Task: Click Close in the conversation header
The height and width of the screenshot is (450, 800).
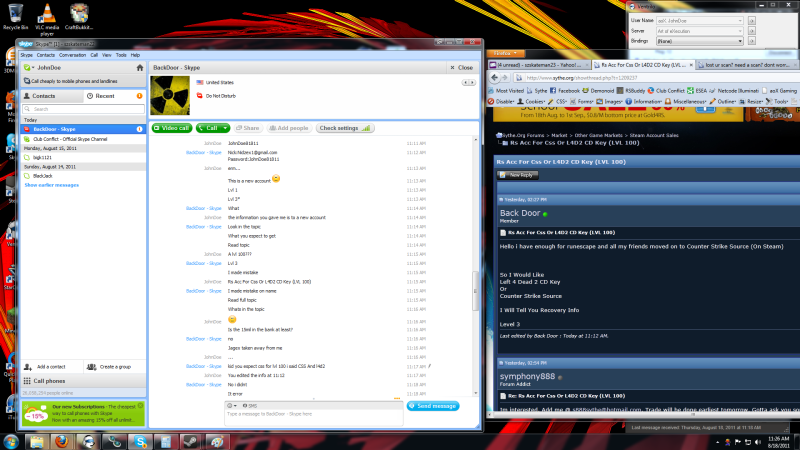Action: (462, 67)
